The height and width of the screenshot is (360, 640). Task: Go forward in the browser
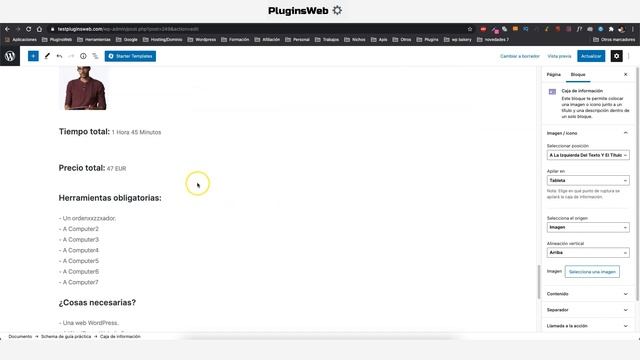point(18,29)
